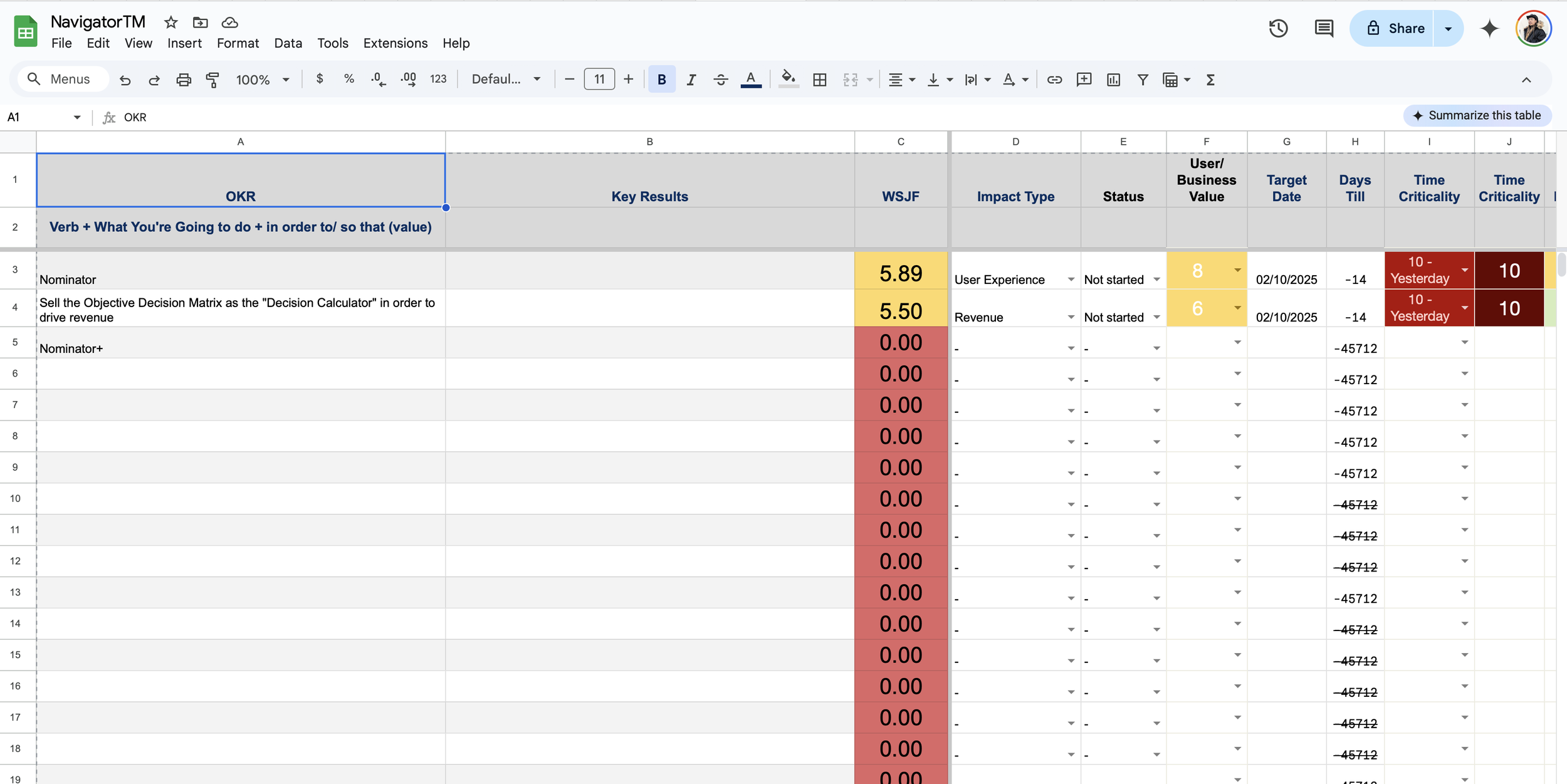Open the Name box dropdown arrow
Screen dimensions: 1567x784
click(x=77, y=117)
